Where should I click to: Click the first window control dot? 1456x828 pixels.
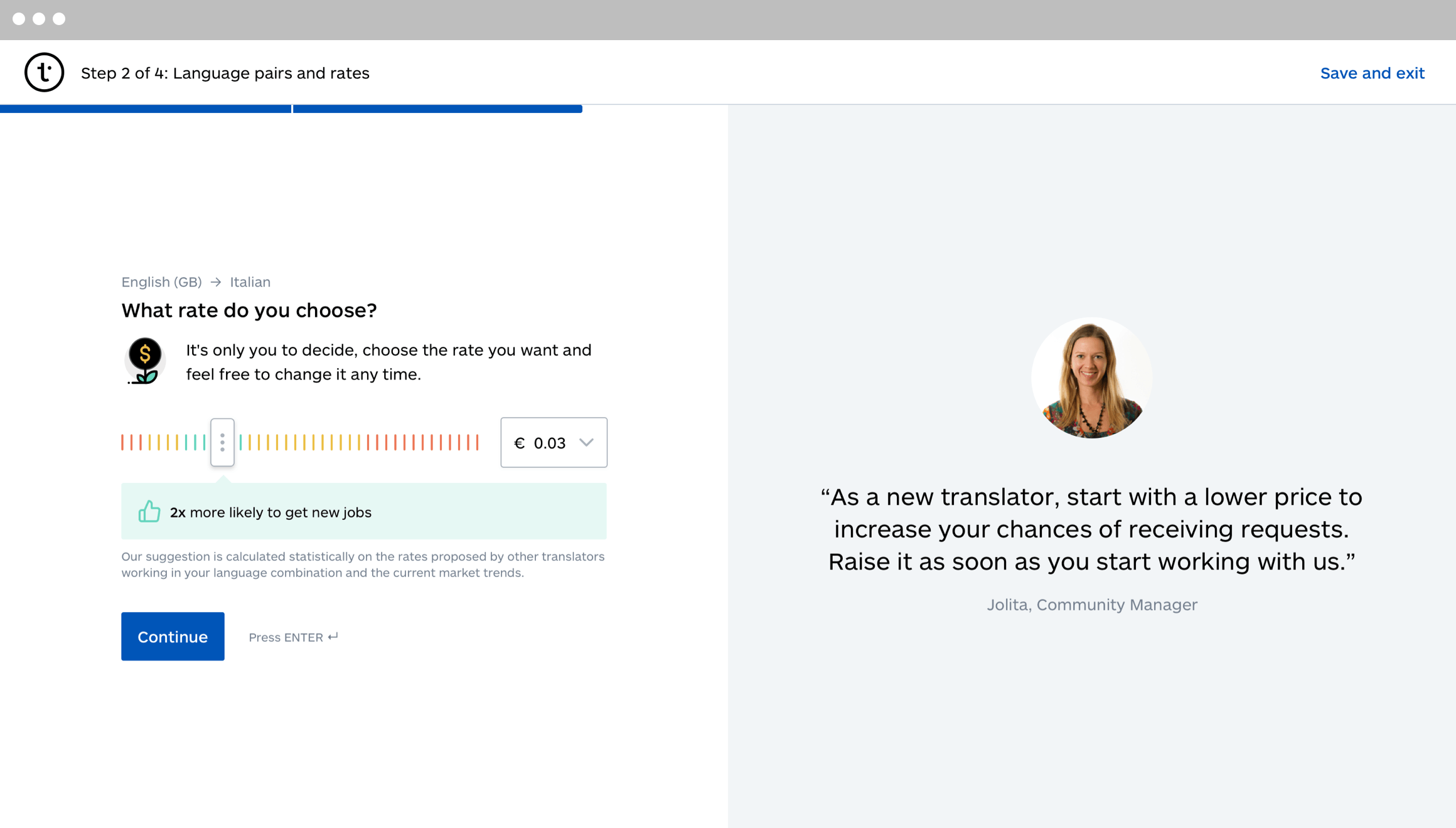(19, 19)
